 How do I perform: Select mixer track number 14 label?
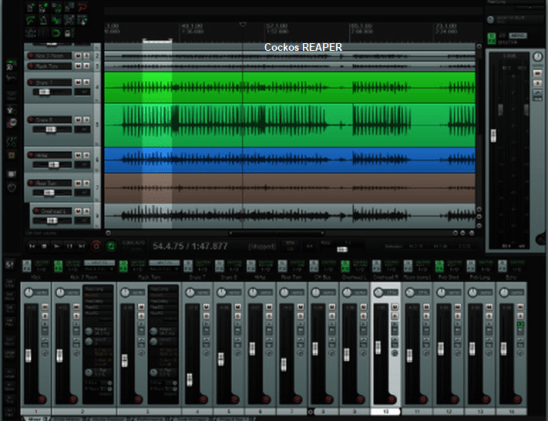[511, 412]
